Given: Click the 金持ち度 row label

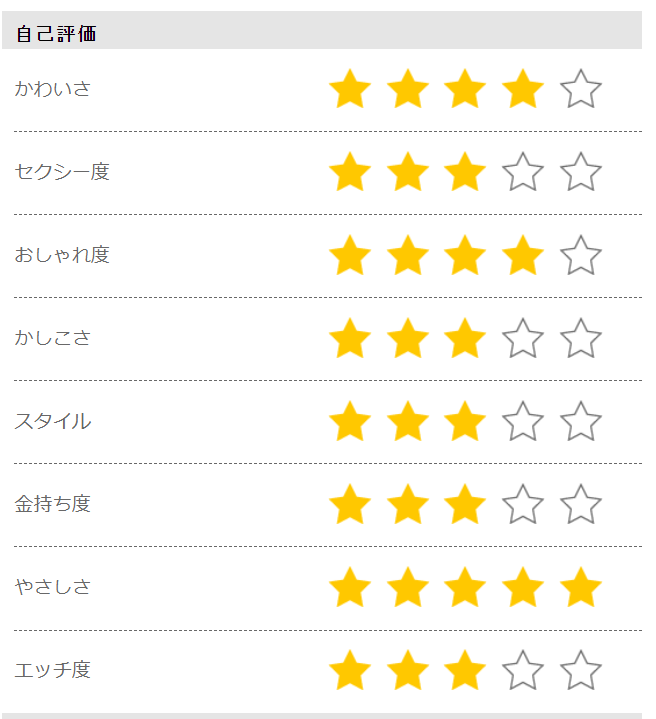Looking at the screenshot, I should point(52,504).
